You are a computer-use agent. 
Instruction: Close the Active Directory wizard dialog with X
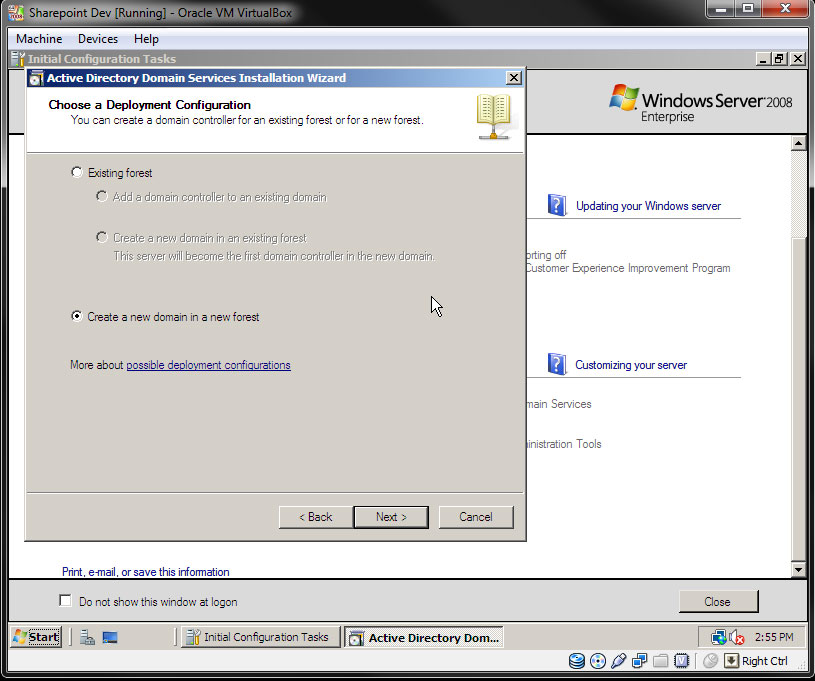[514, 78]
